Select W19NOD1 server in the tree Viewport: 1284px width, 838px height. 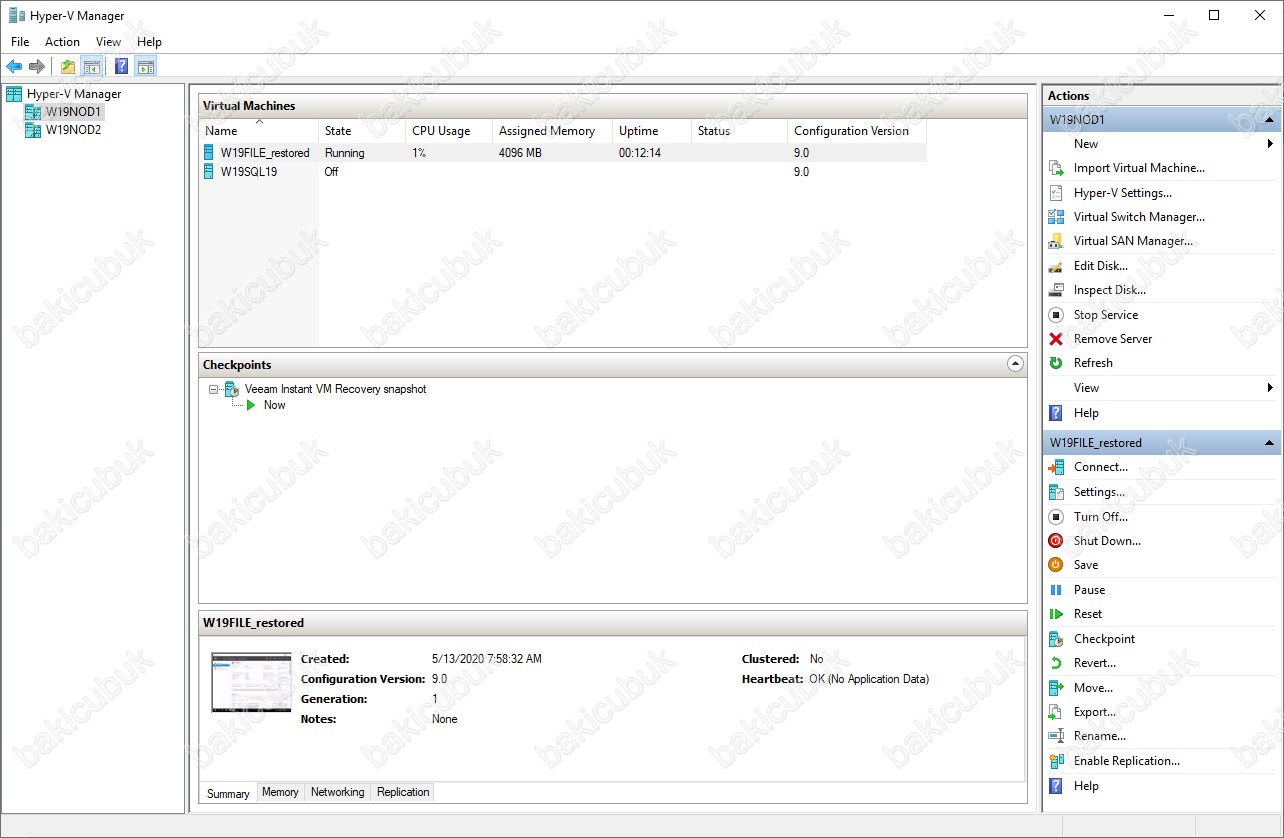(x=73, y=112)
